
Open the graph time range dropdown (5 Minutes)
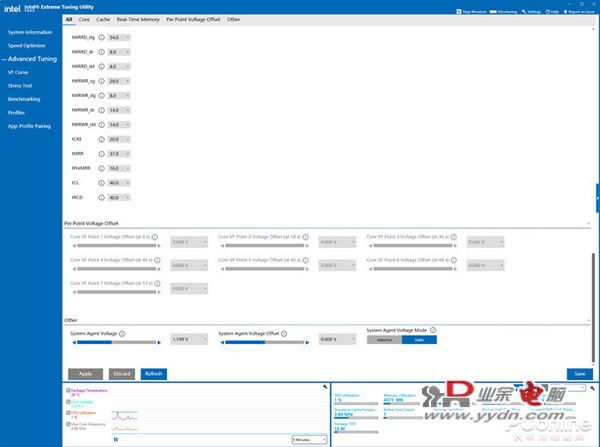click(309, 440)
